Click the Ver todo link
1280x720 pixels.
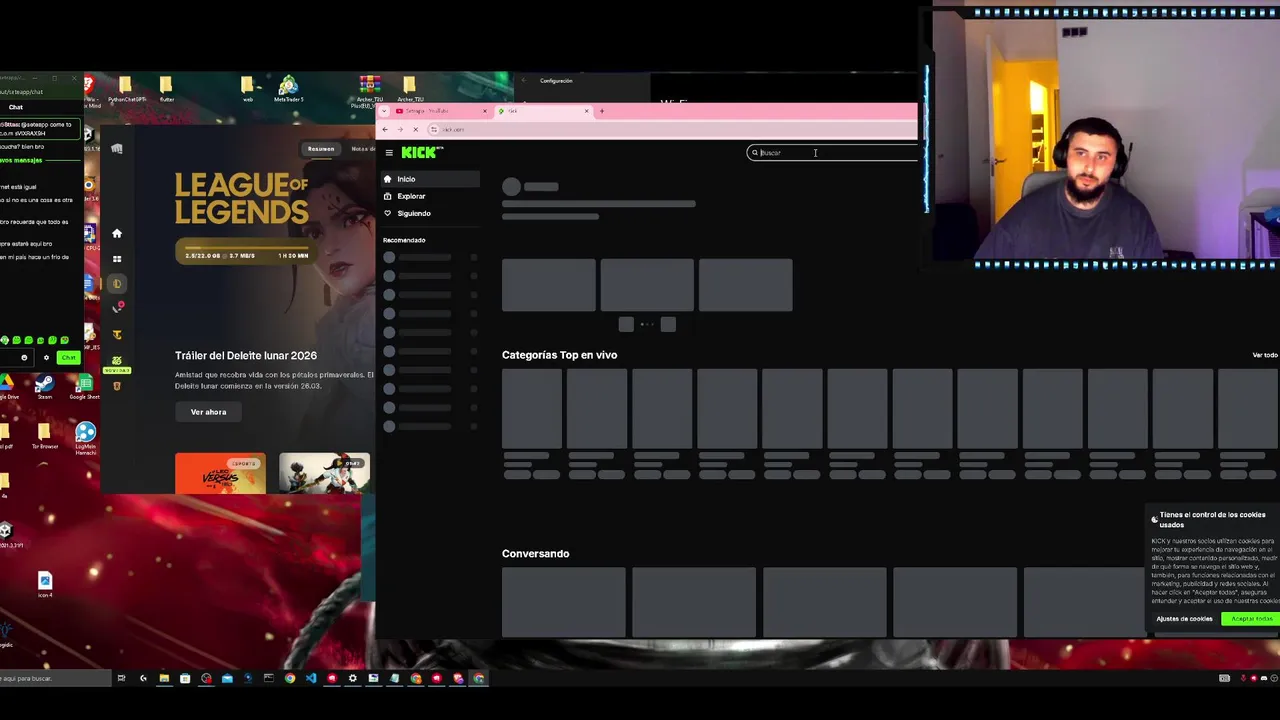(1265, 355)
